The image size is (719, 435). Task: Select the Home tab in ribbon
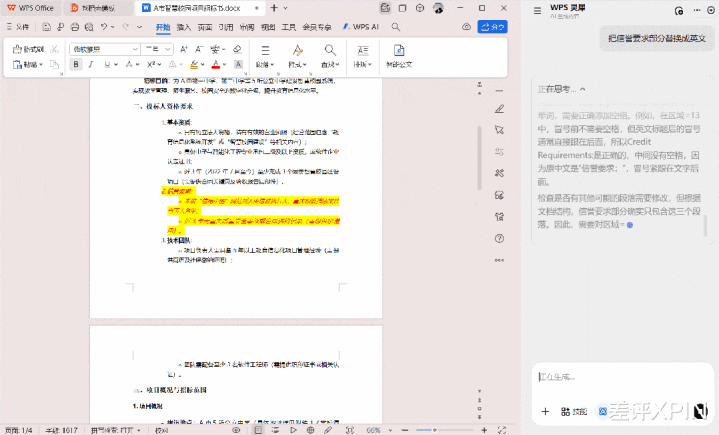163,27
